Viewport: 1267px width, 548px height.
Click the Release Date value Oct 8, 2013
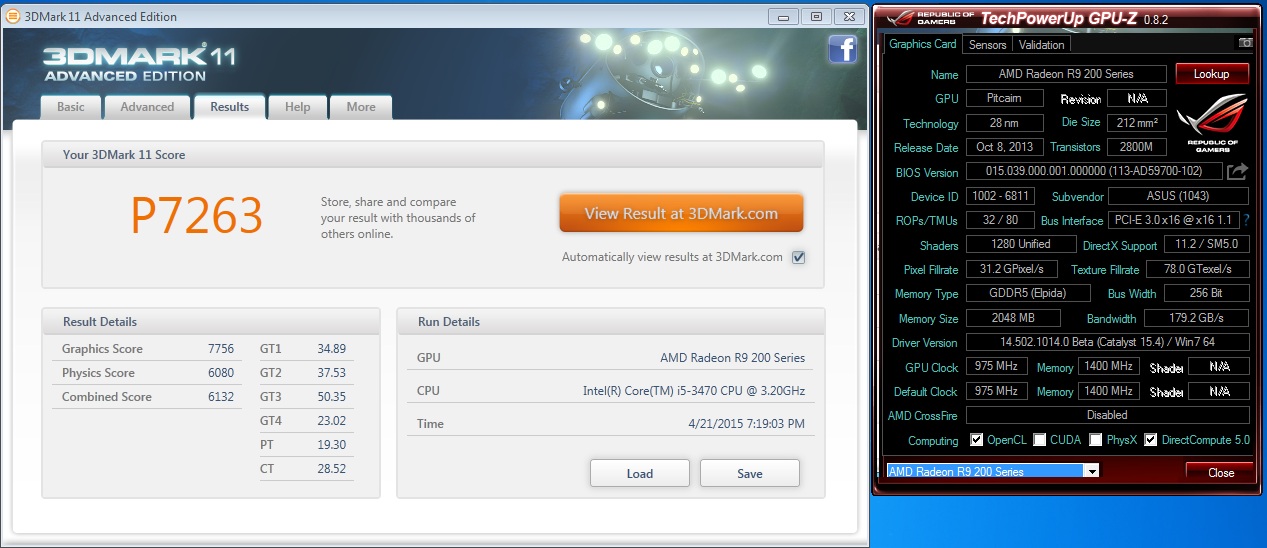click(x=1005, y=147)
